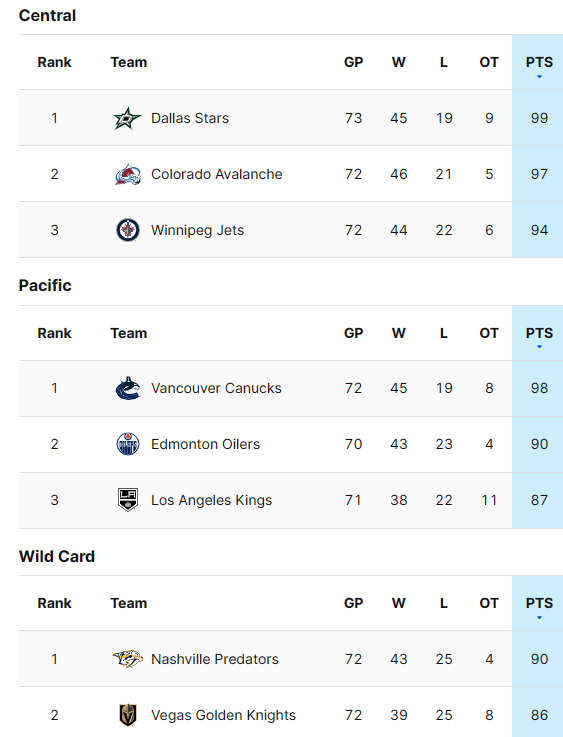This screenshot has height=737, width=563.
Task: Open the Edmonton Oilers team name link
Action: click(x=205, y=444)
